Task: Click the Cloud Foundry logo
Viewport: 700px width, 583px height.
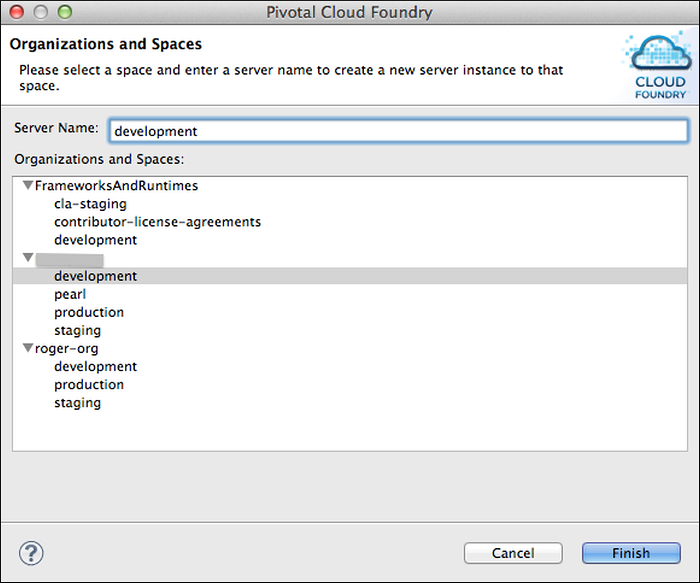Action: coord(660,66)
